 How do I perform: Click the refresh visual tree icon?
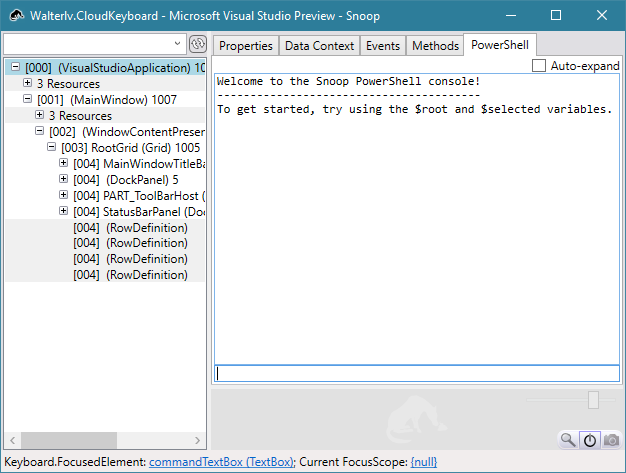(x=198, y=44)
